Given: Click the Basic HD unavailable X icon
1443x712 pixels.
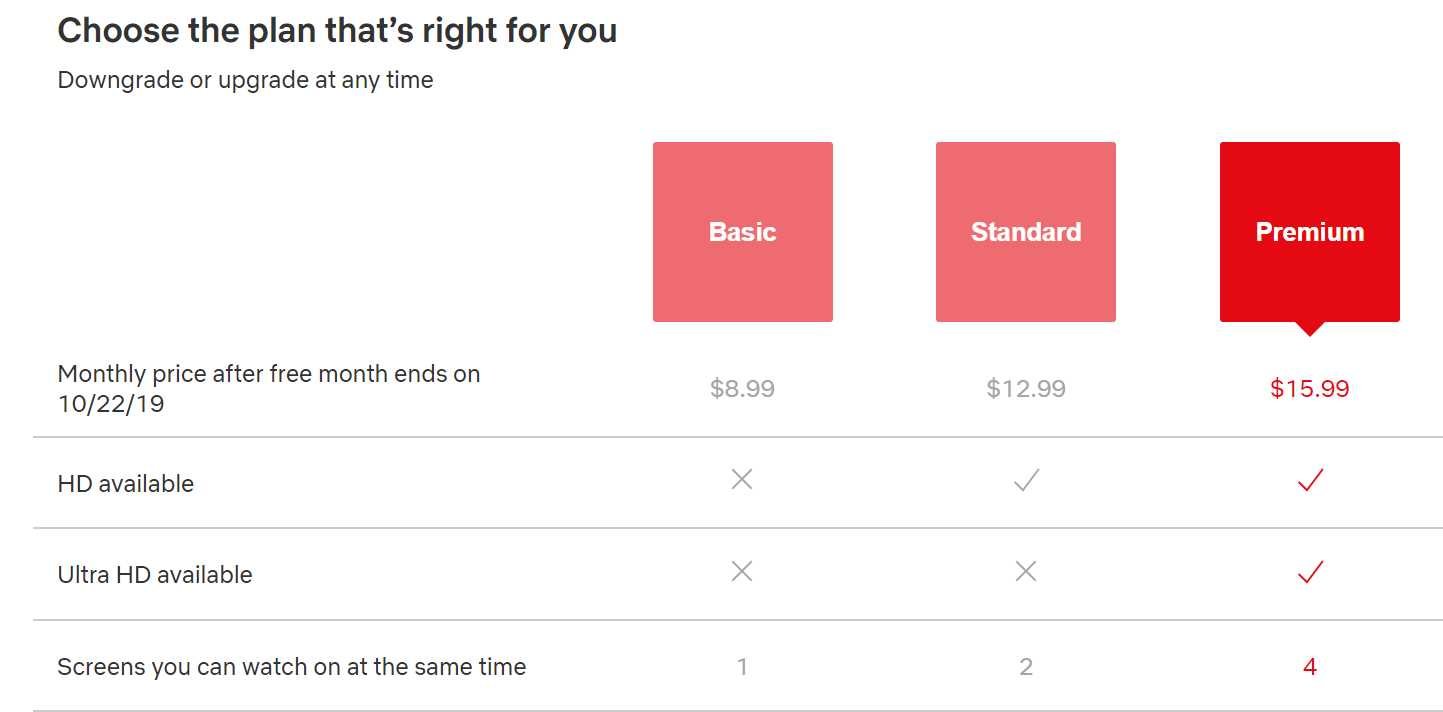Looking at the screenshot, I should pos(742,480).
